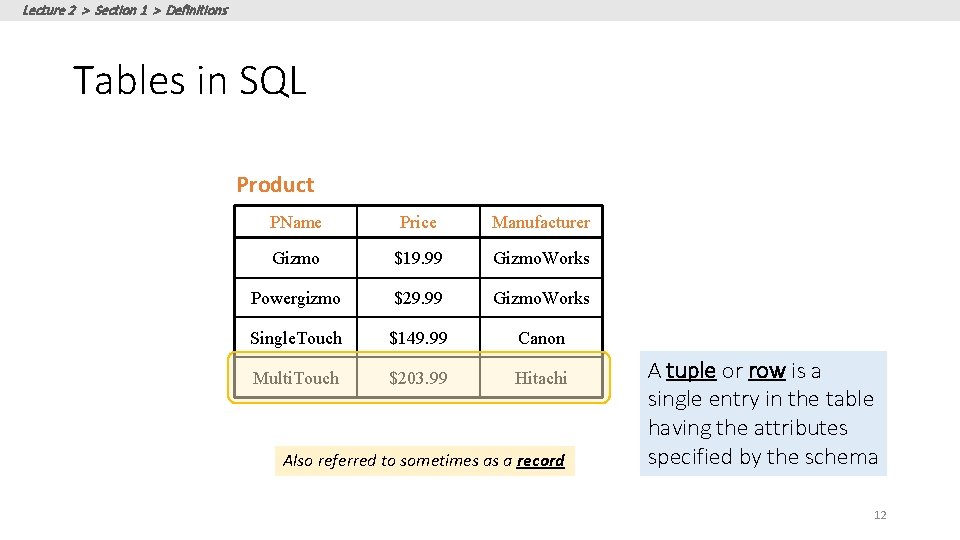Click the orange 'Product' table label

pyautogui.click(x=275, y=184)
